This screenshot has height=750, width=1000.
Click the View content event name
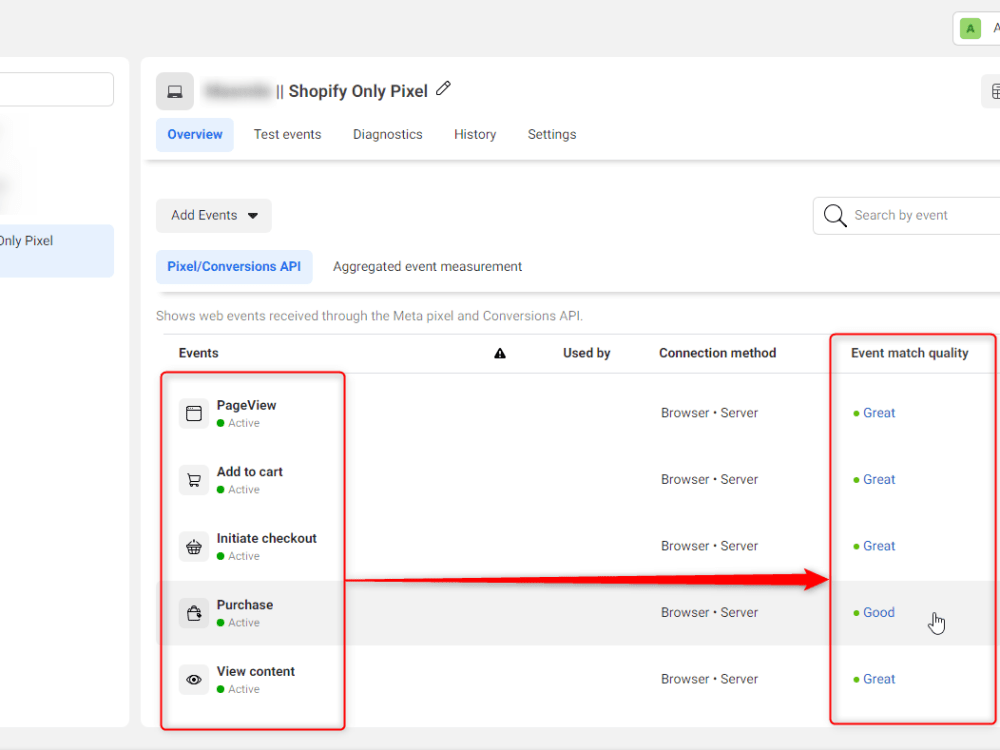[256, 672]
